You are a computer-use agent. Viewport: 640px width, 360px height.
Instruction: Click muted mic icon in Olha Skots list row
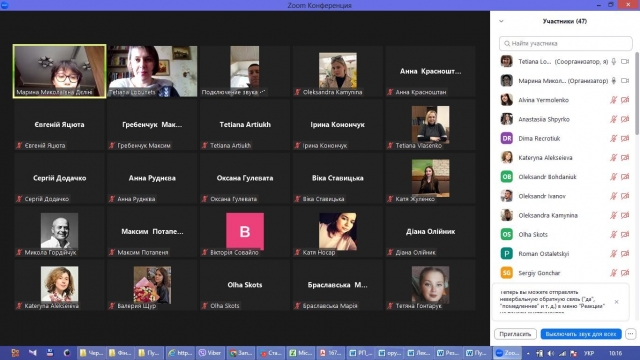613,234
